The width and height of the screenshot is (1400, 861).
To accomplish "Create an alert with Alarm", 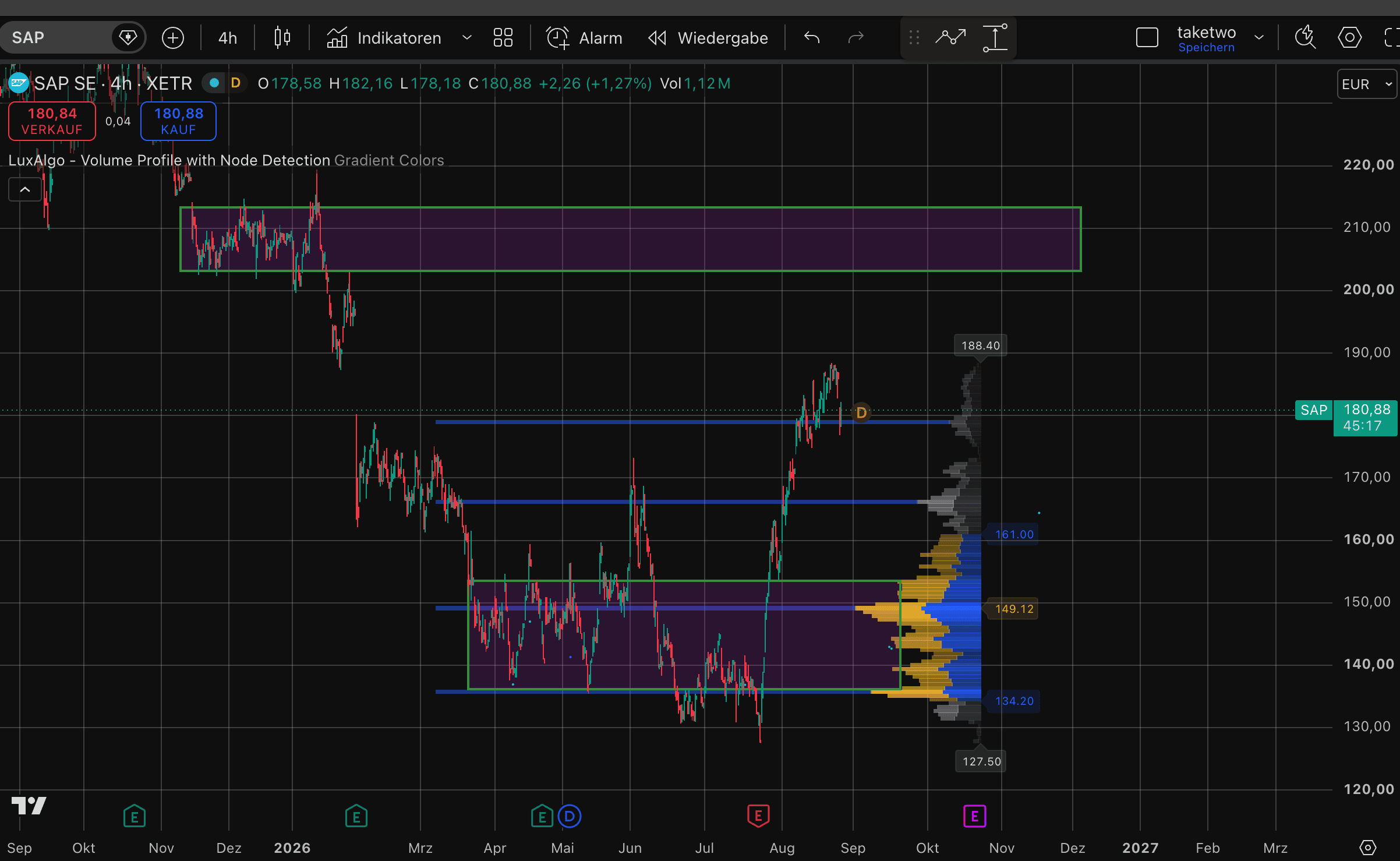I will (584, 38).
